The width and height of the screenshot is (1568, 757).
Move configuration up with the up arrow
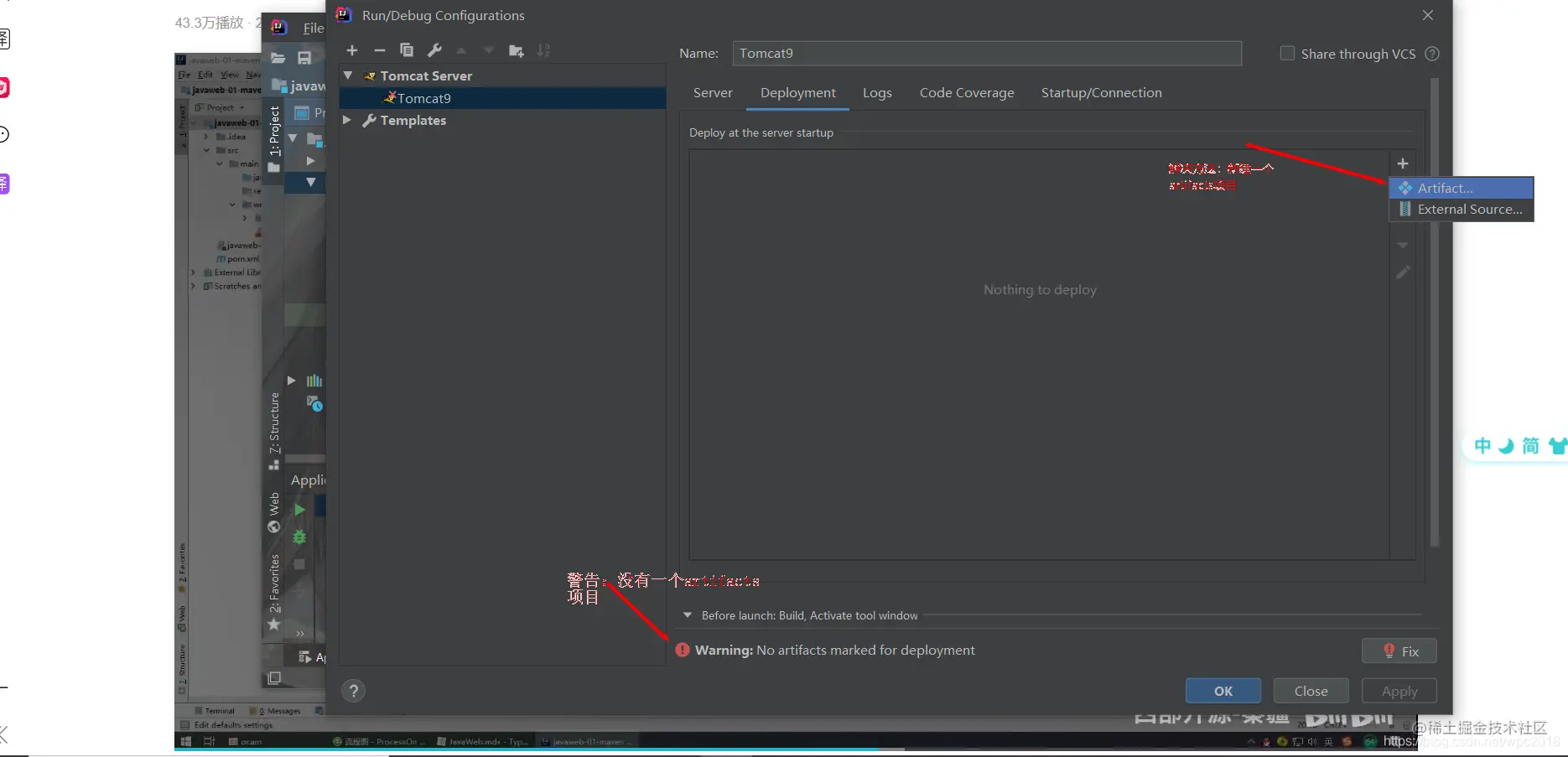461,50
